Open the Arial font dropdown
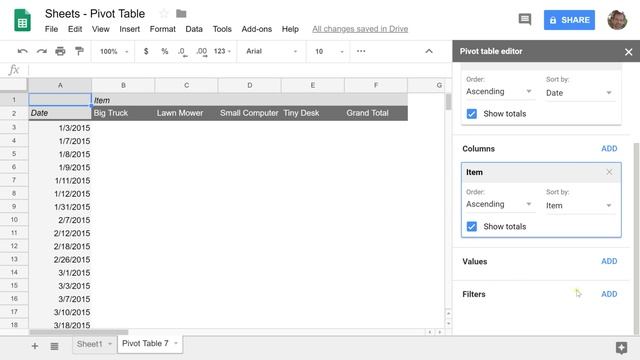This screenshot has width=640, height=360. [271, 51]
